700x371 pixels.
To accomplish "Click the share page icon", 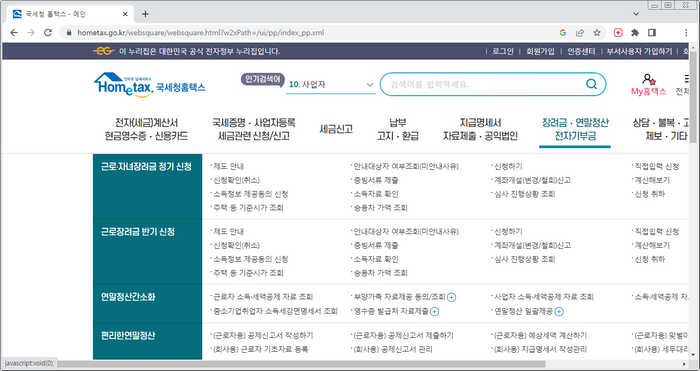I will [x=580, y=33].
